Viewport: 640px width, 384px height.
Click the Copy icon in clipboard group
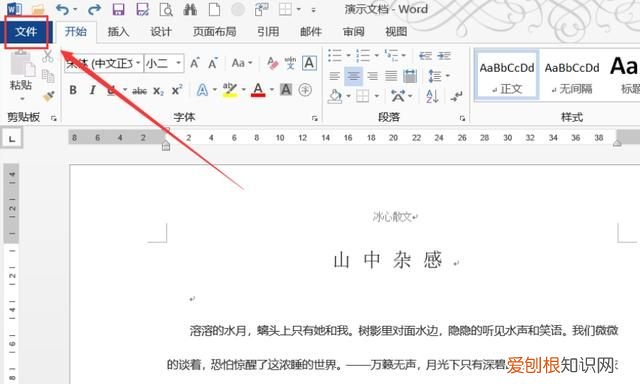coord(48,76)
